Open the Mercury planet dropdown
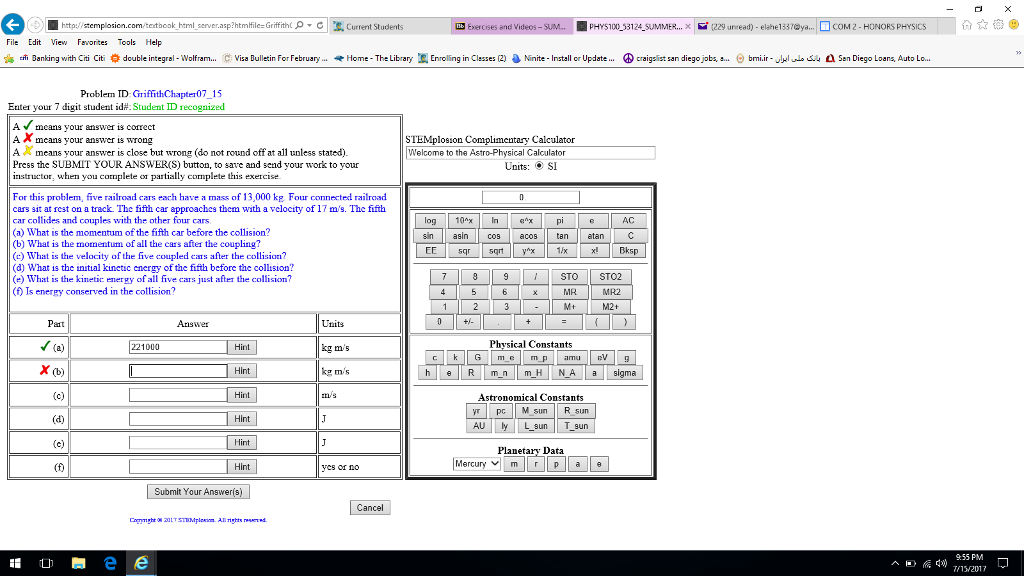Screen dimensions: 1024x576 pyautogui.click(x=477, y=464)
